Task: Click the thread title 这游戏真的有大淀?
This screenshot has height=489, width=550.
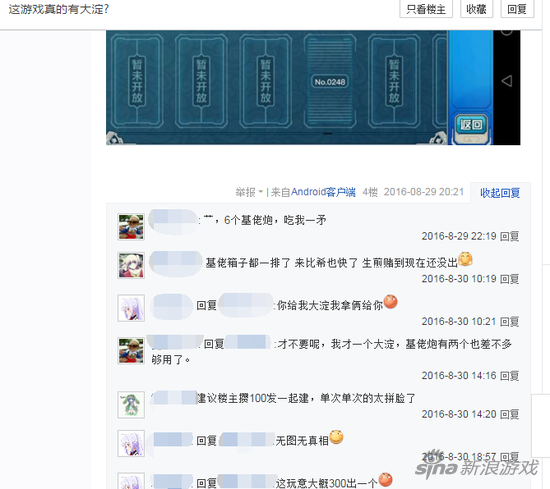Action: (59, 9)
